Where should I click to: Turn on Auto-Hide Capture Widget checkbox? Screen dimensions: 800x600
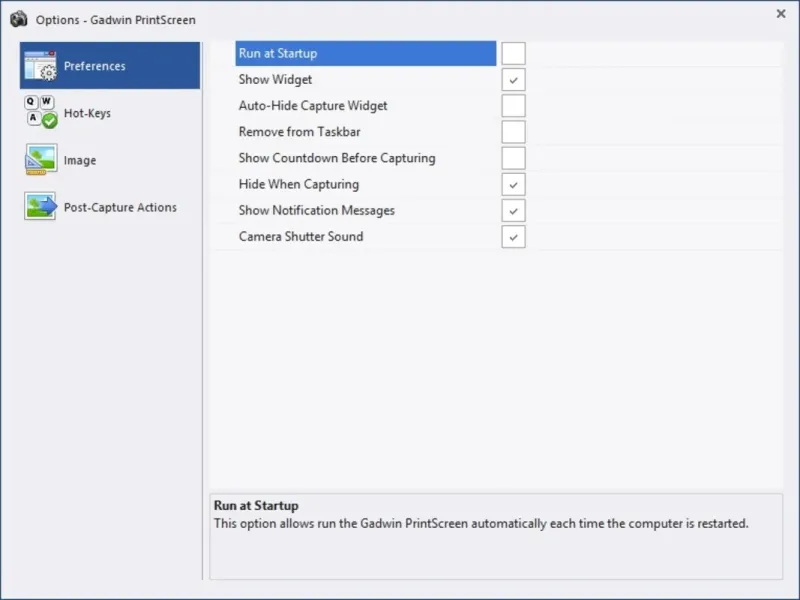coord(513,106)
